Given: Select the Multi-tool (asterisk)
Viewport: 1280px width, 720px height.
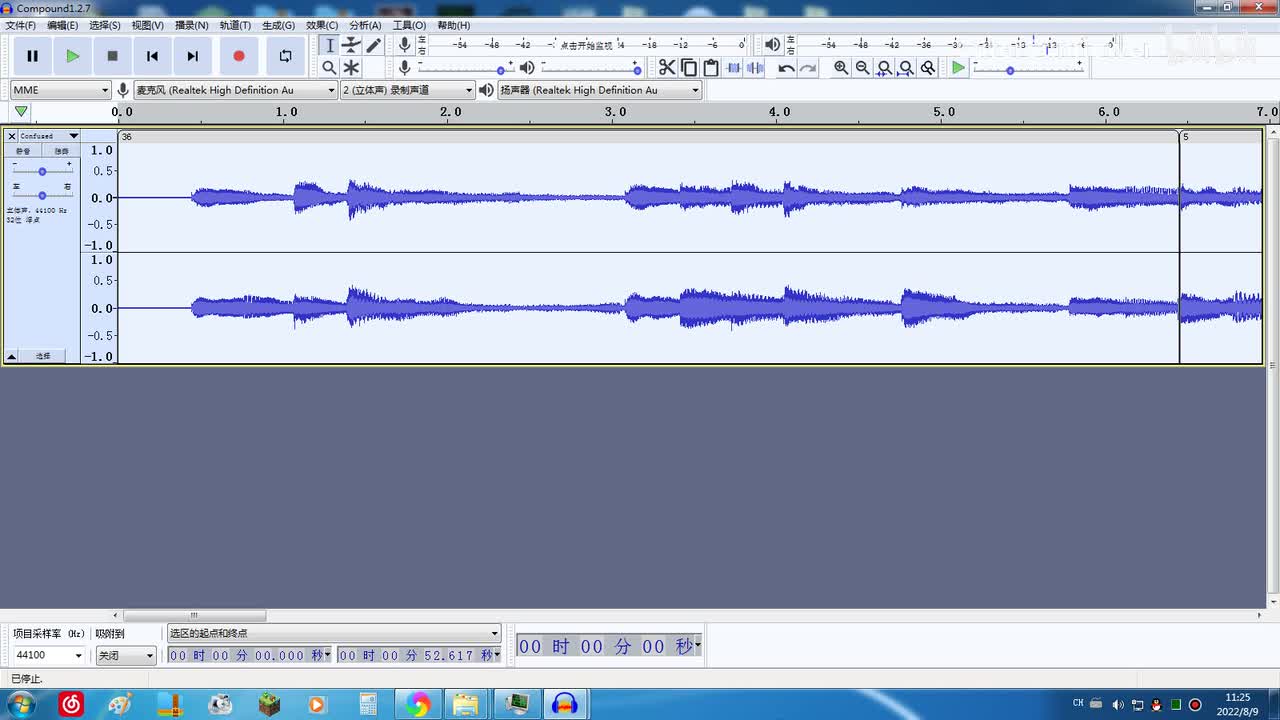Looking at the screenshot, I should pyautogui.click(x=351, y=67).
